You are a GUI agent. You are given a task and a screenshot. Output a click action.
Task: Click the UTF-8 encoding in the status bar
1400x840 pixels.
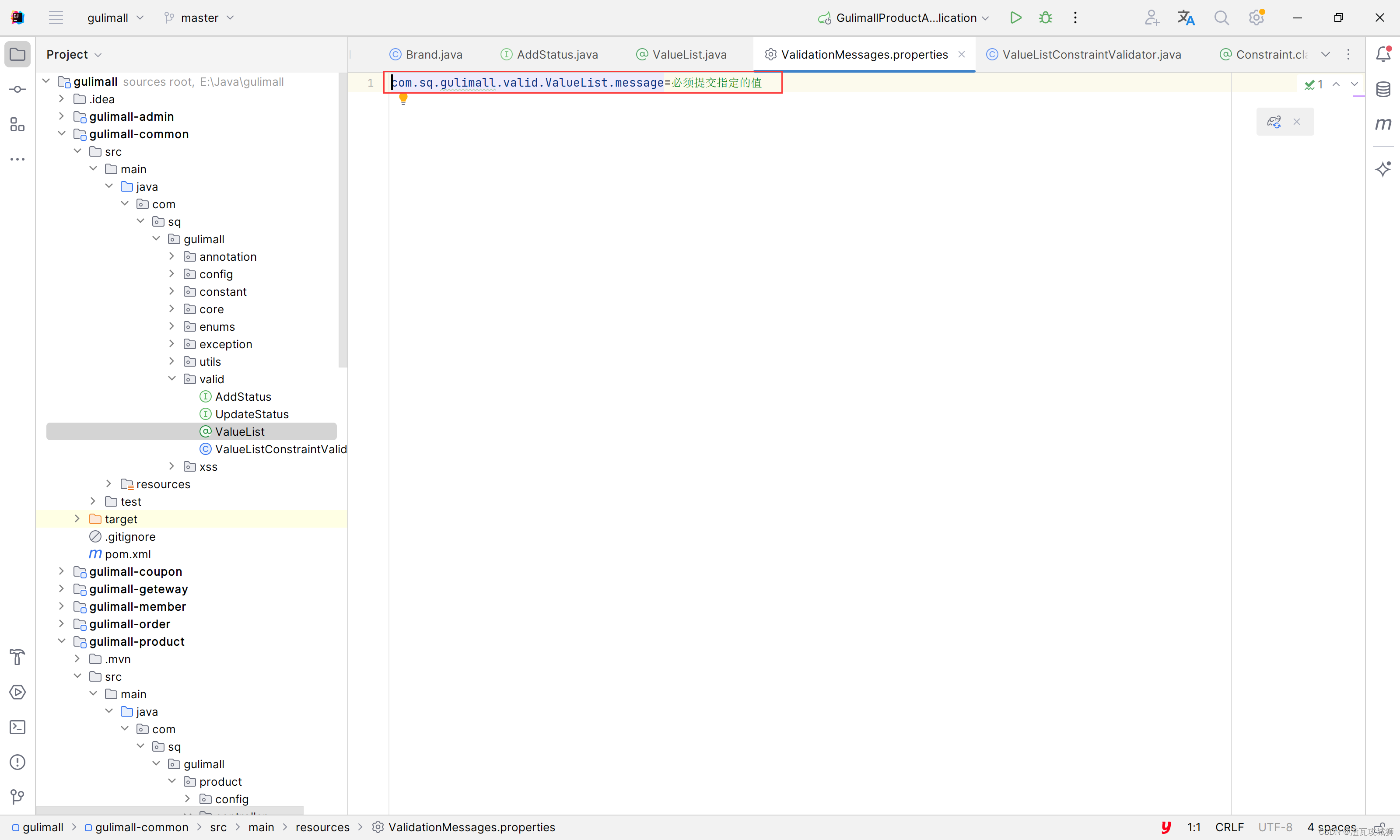point(1275,827)
